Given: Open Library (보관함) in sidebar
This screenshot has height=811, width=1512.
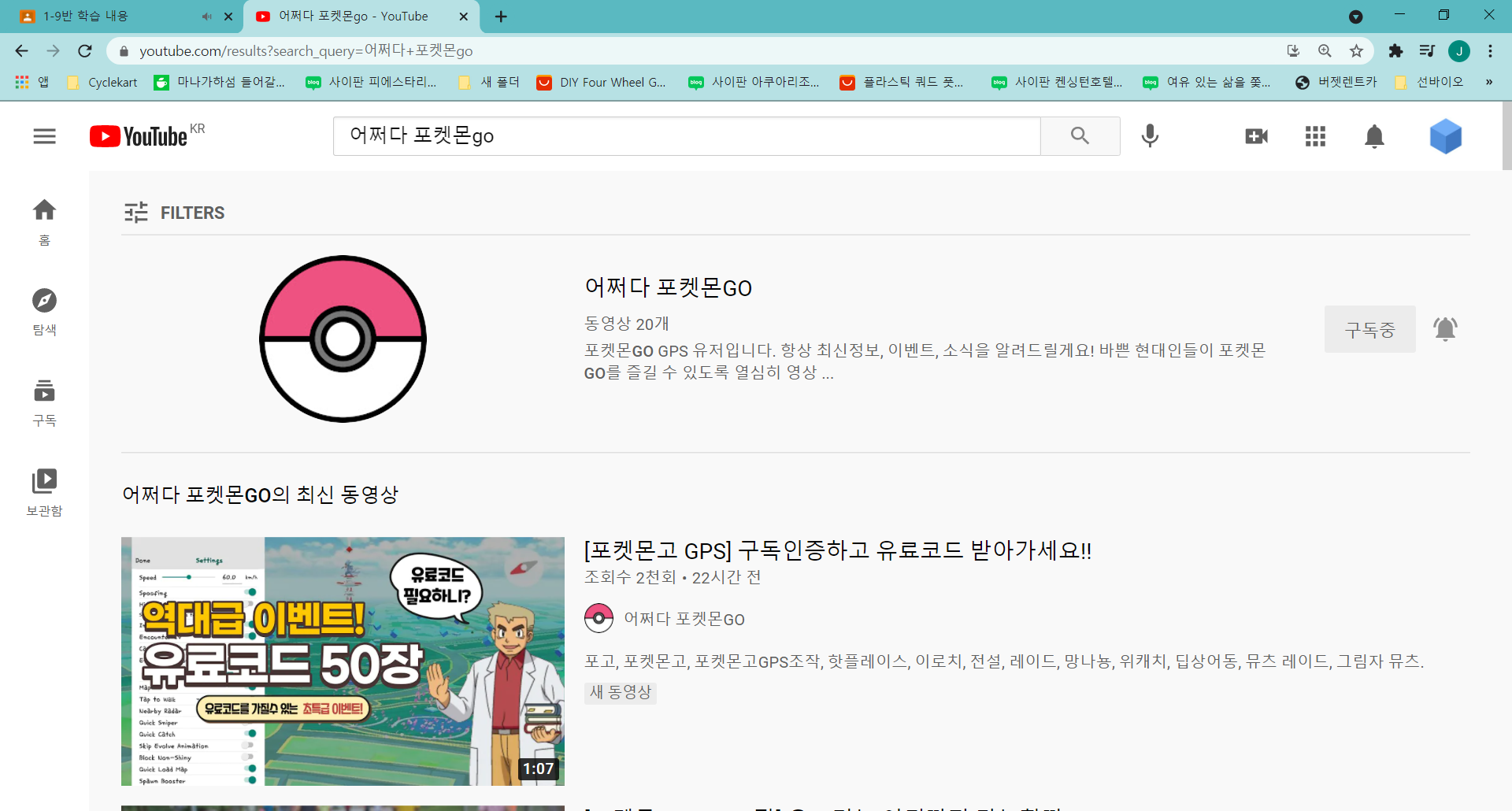Looking at the screenshot, I should pos(44,492).
